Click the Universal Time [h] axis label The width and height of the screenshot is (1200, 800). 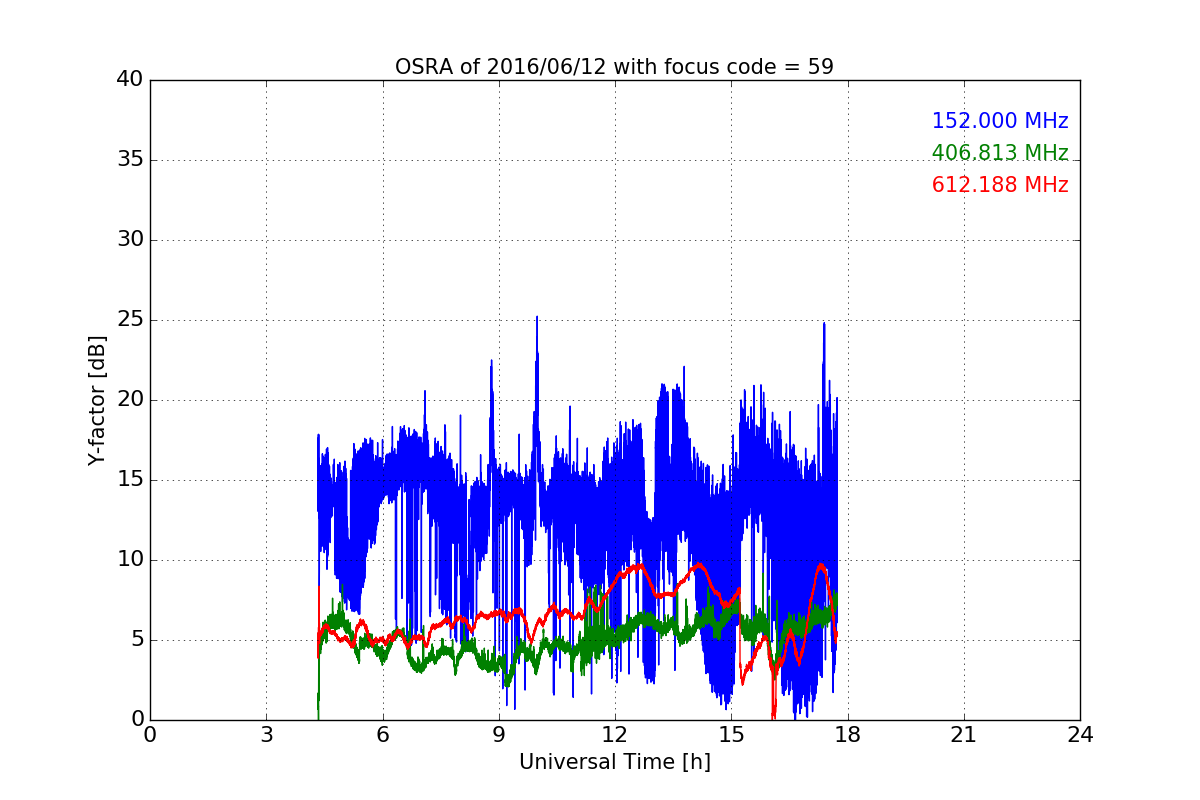(614, 762)
